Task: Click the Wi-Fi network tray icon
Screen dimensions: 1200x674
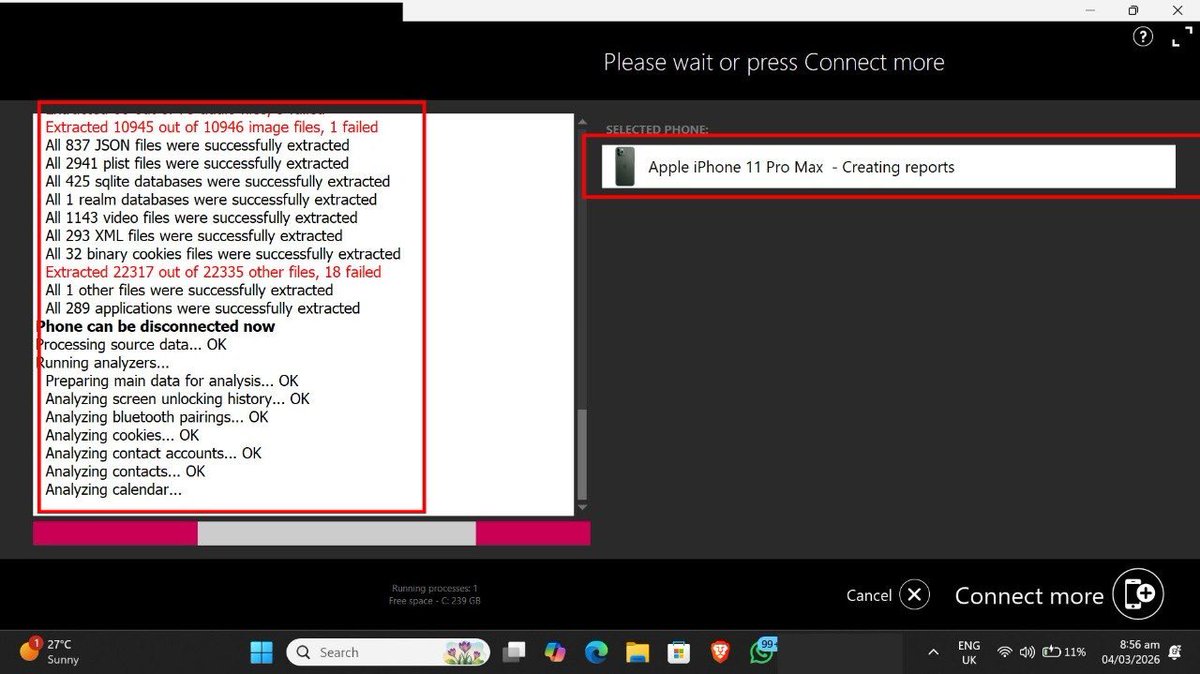Action: coord(1004,652)
